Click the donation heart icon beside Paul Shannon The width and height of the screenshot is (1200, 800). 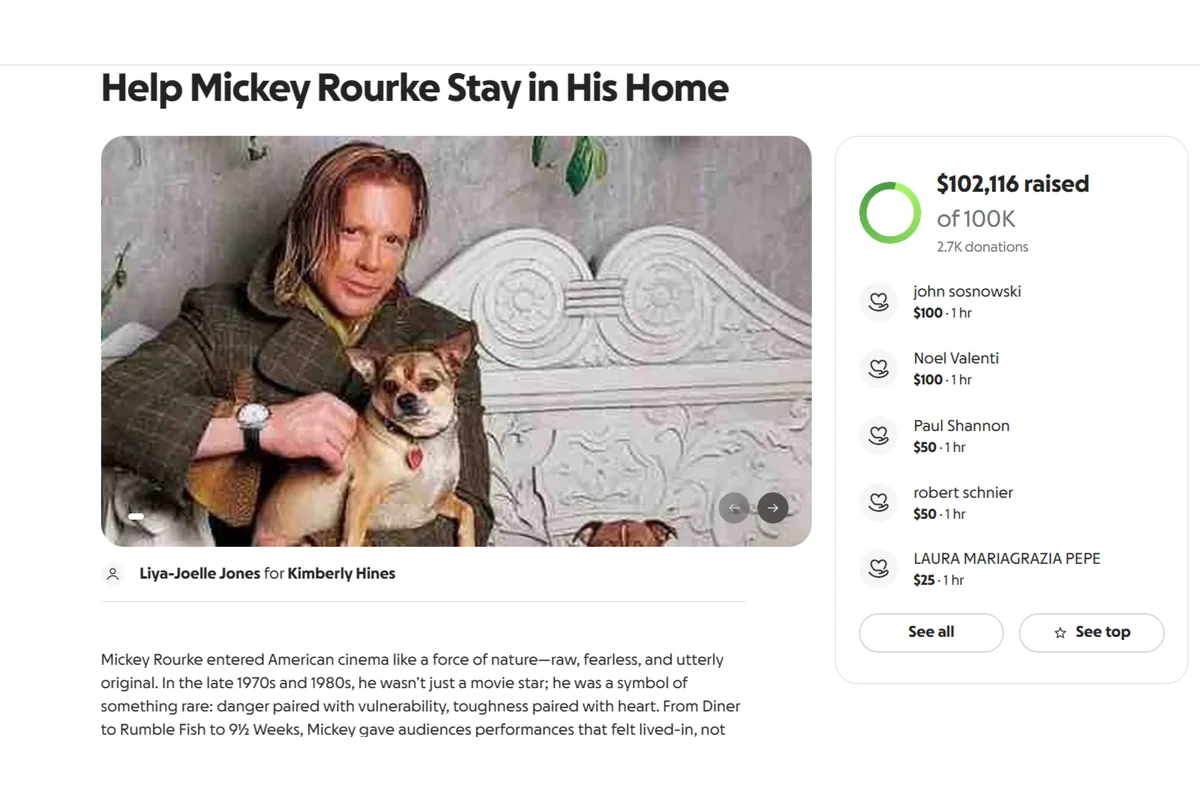[x=878, y=436]
